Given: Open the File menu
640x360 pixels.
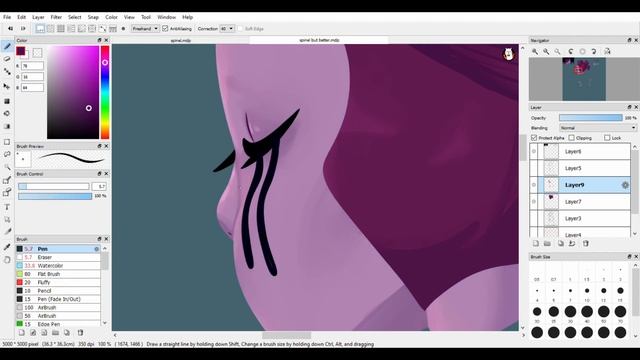Looking at the screenshot, I should point(7,17).
